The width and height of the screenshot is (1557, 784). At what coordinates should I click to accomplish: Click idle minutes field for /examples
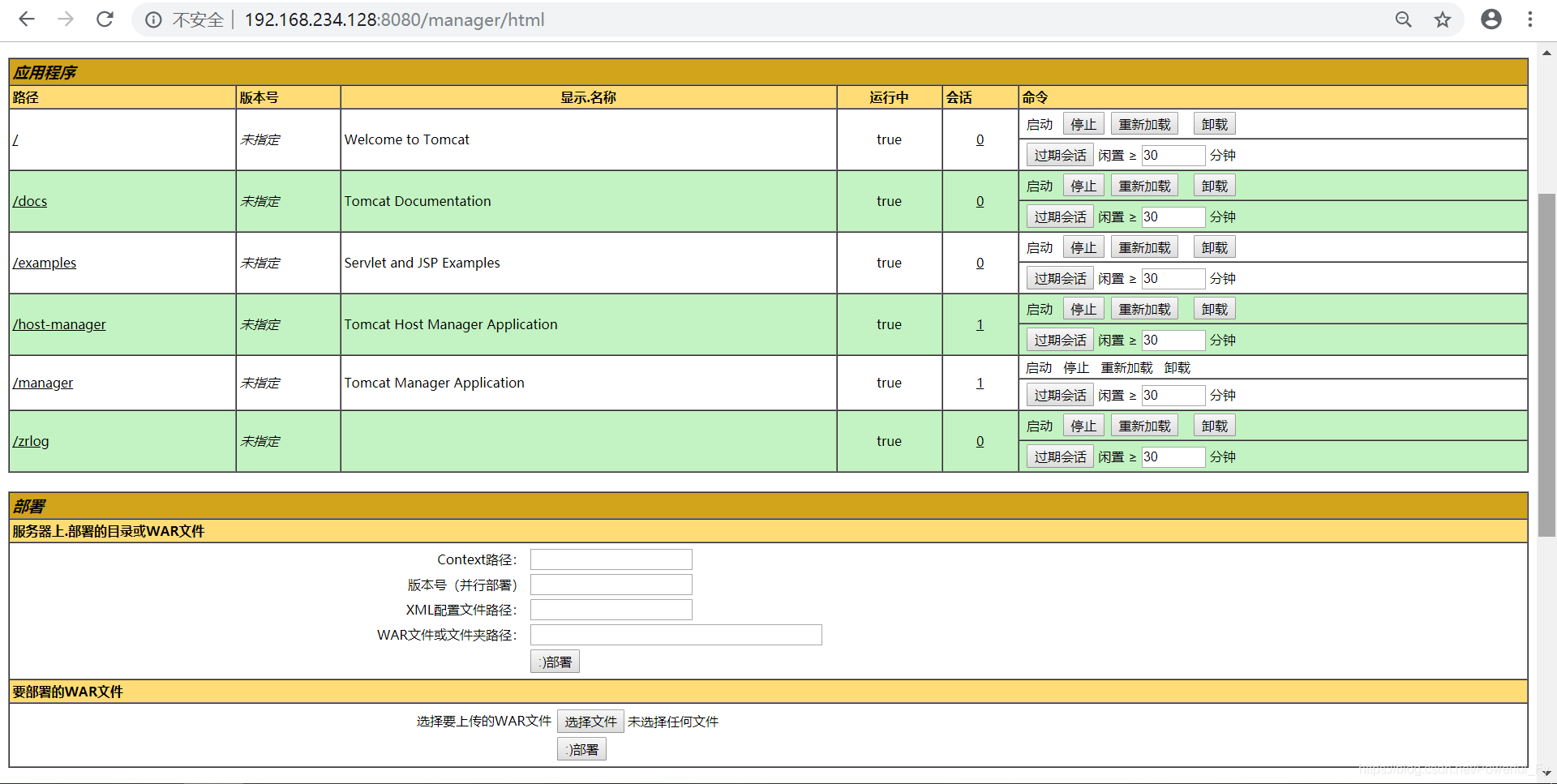coord(1173,278)
